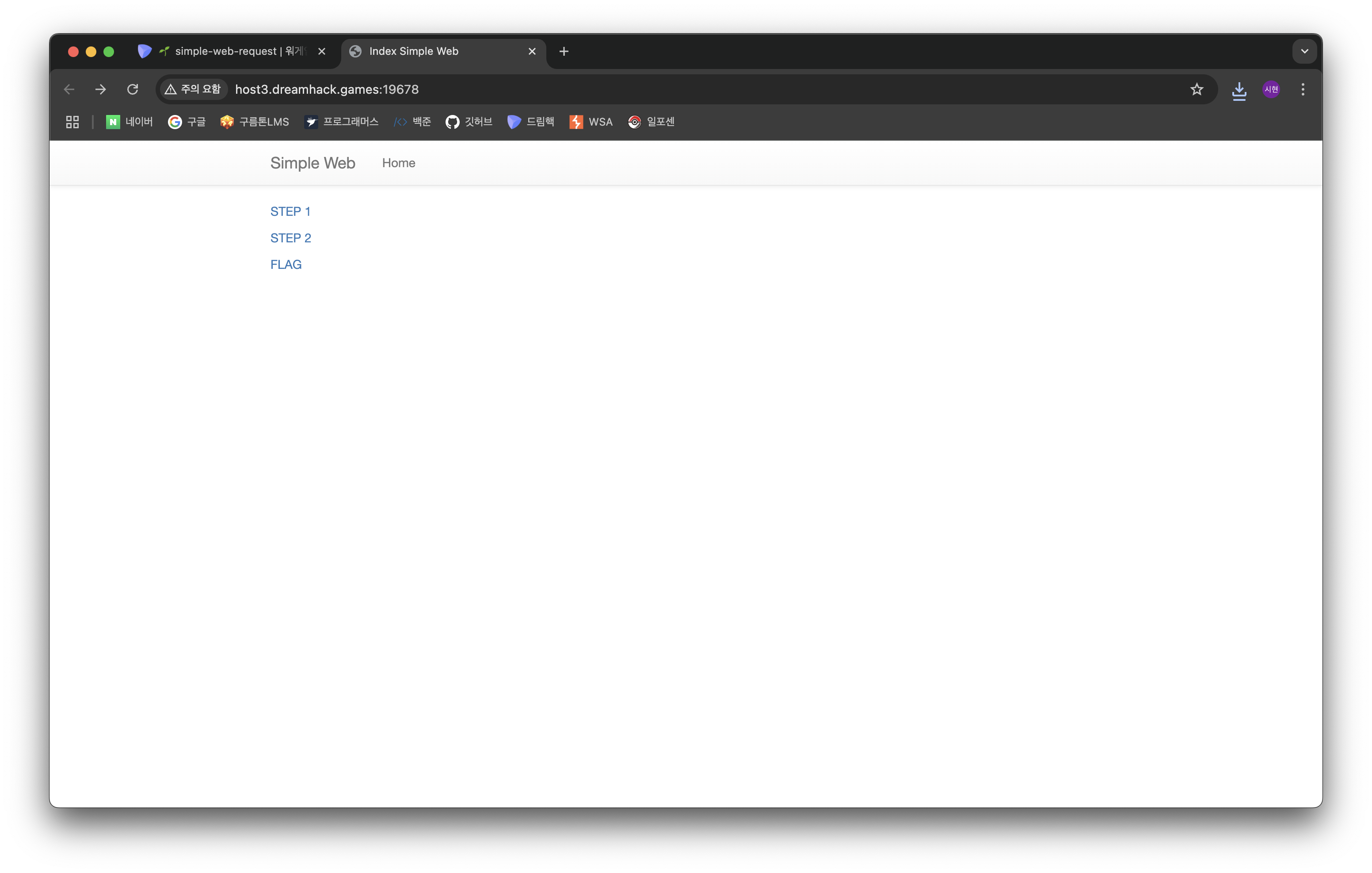This screenshot has height=873, width=1372.
Task: Follow the FLAG link
Action: tap(286, 264)
